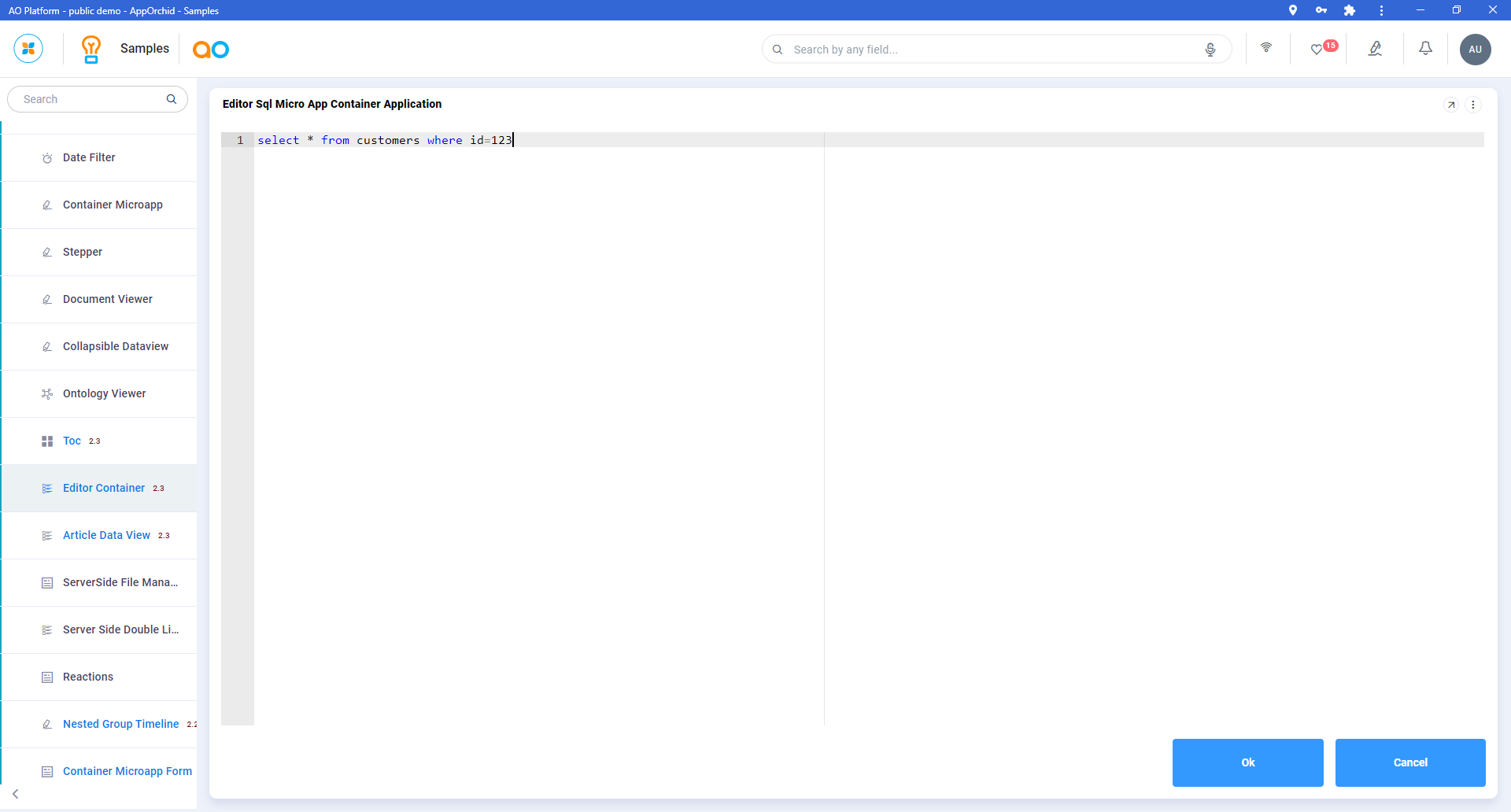Click the browser extensions puzzle icon

point(1350,10)
